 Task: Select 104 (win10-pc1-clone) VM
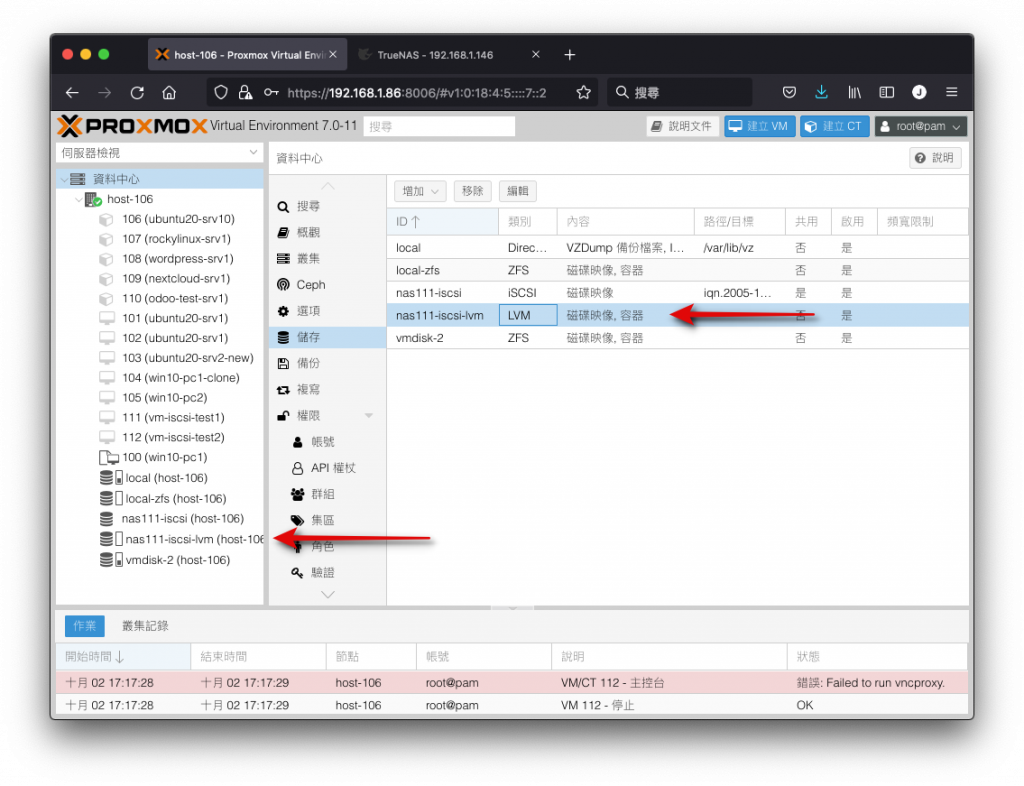click(x=180, y=378)
